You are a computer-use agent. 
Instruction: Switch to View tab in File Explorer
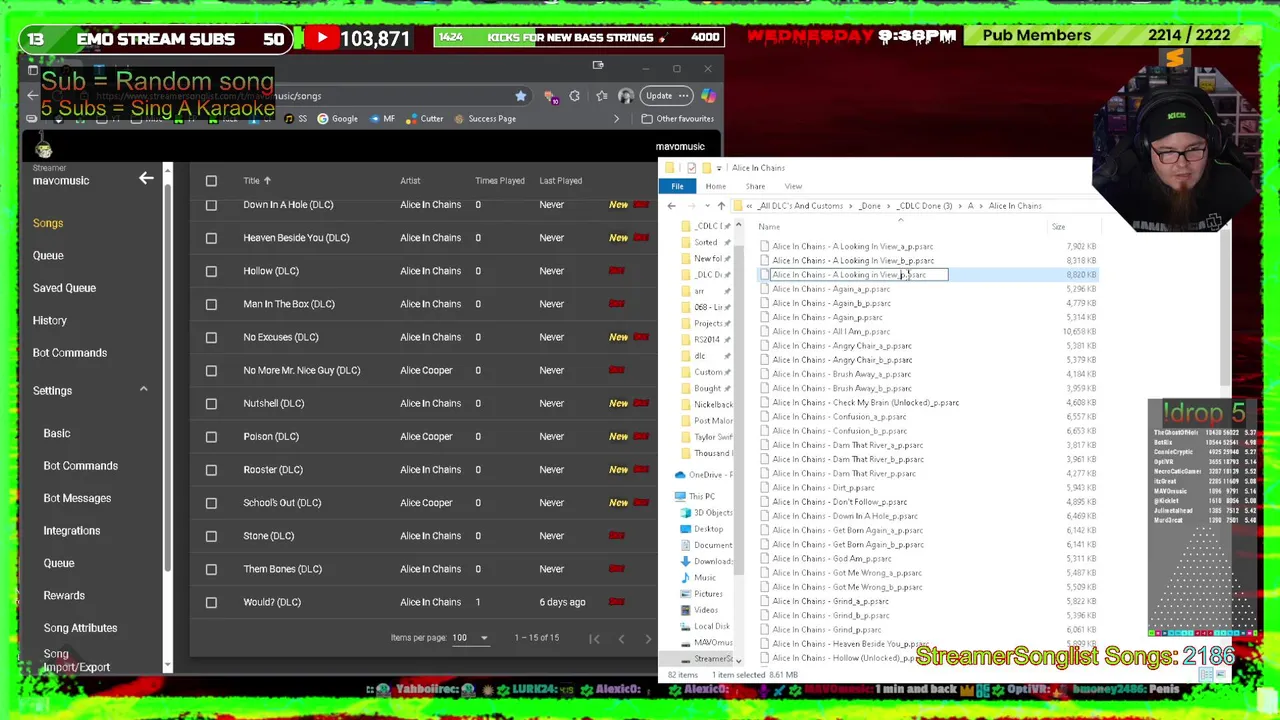click(793, 187)
